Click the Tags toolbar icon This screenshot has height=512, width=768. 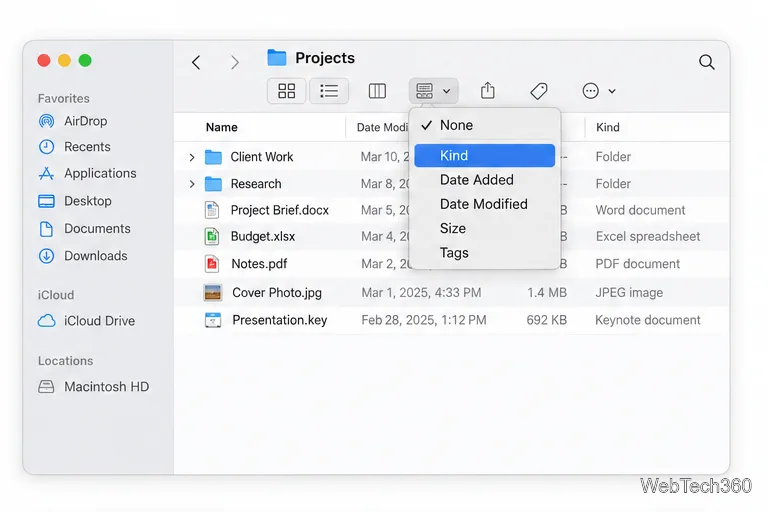[x=539, y=91]
